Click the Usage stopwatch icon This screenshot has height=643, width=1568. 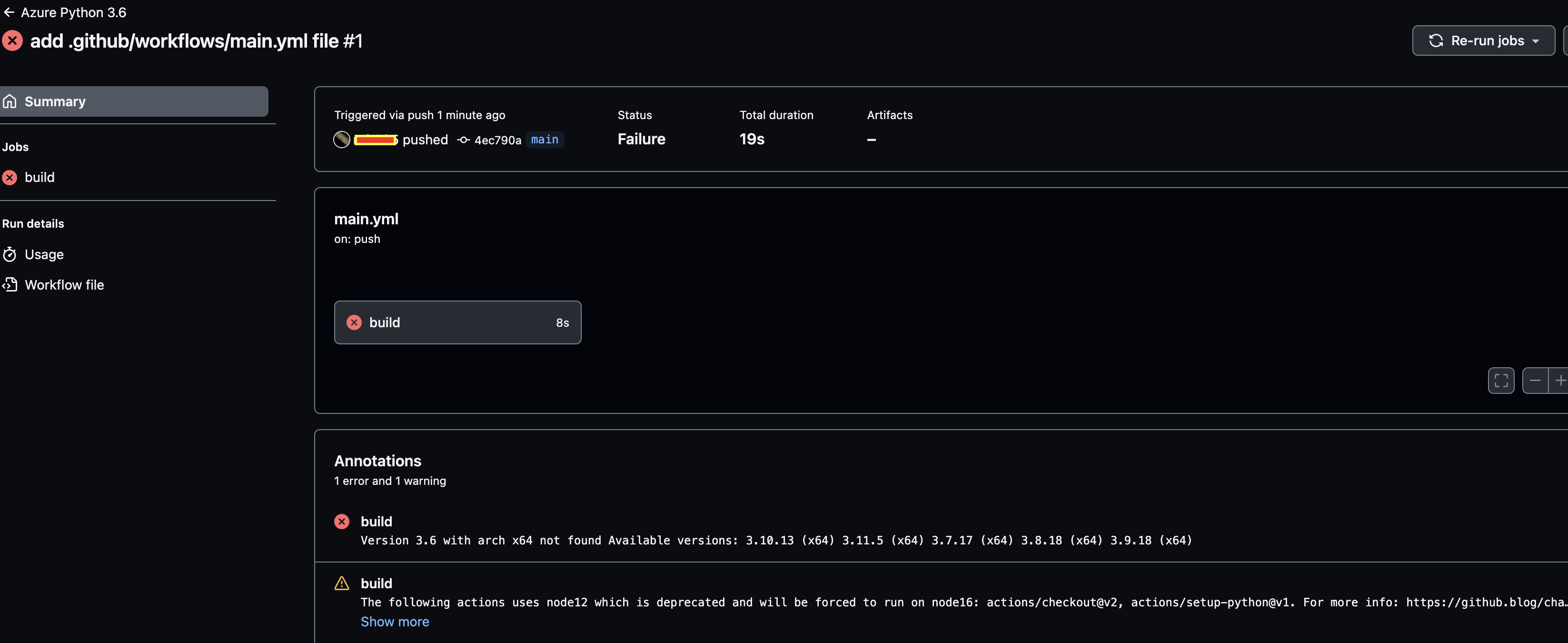click(10, 254)
